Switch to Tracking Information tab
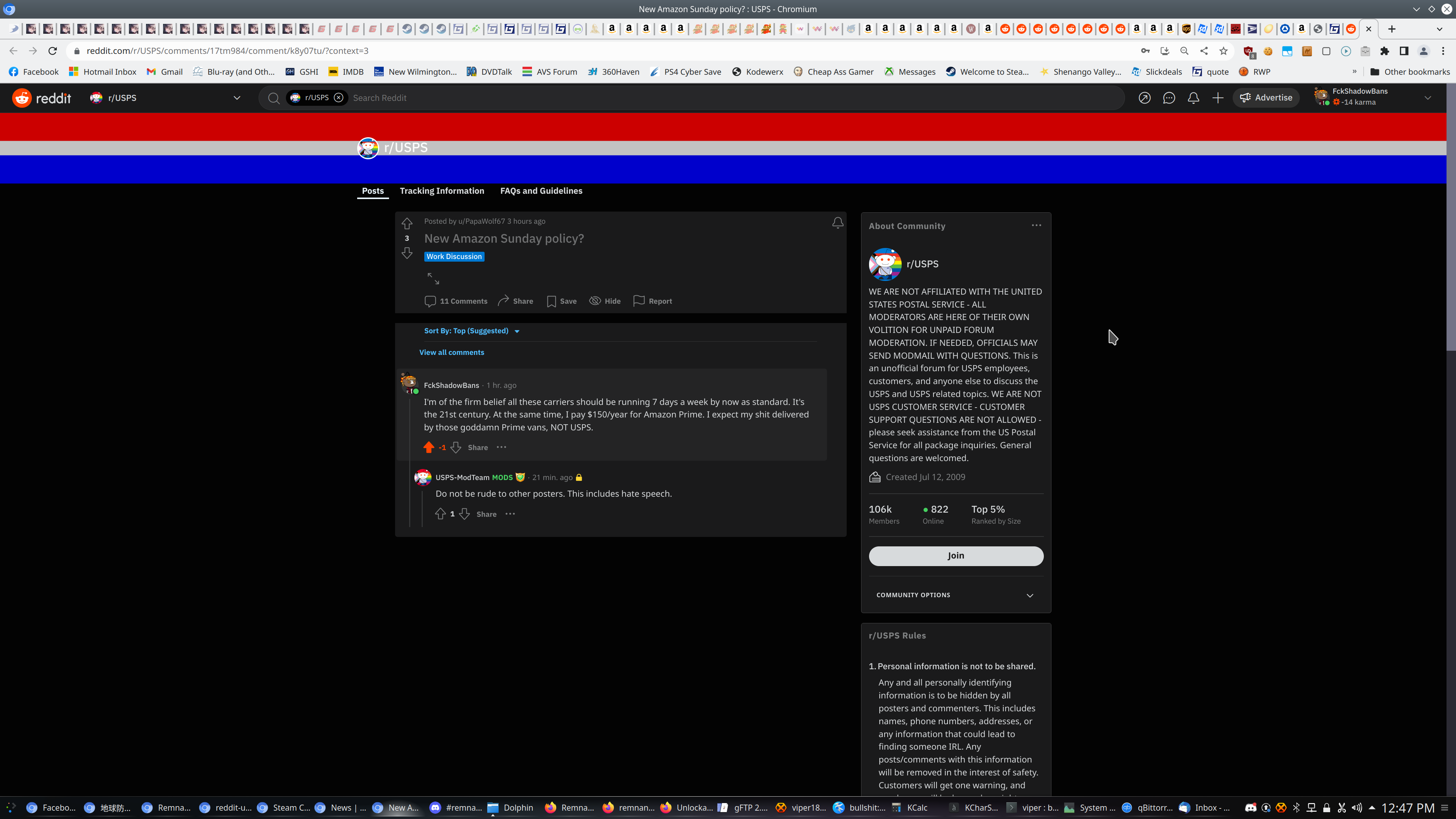 [441, 191]
